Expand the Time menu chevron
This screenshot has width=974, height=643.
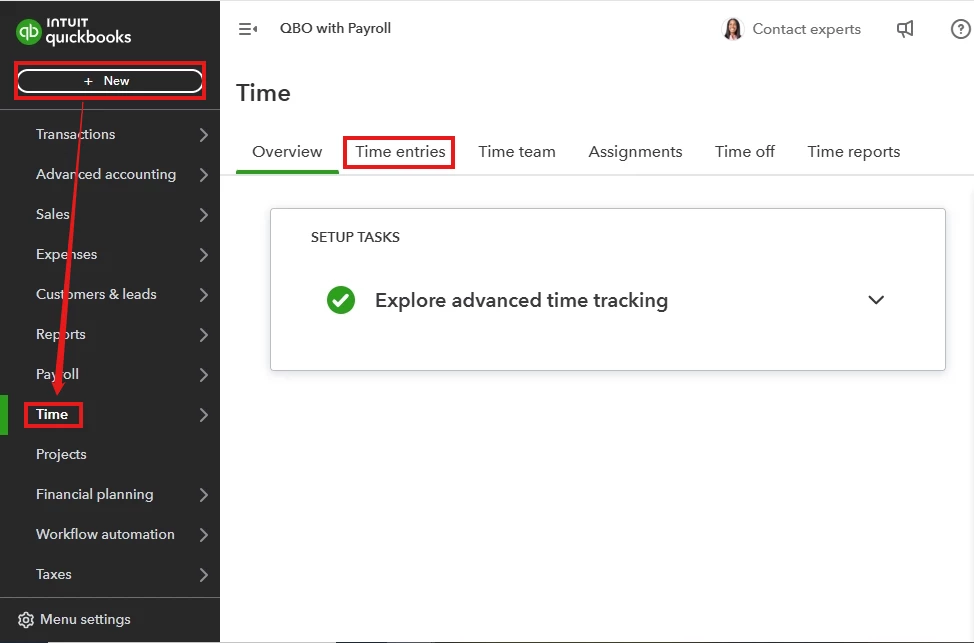[x=204, y=414]
